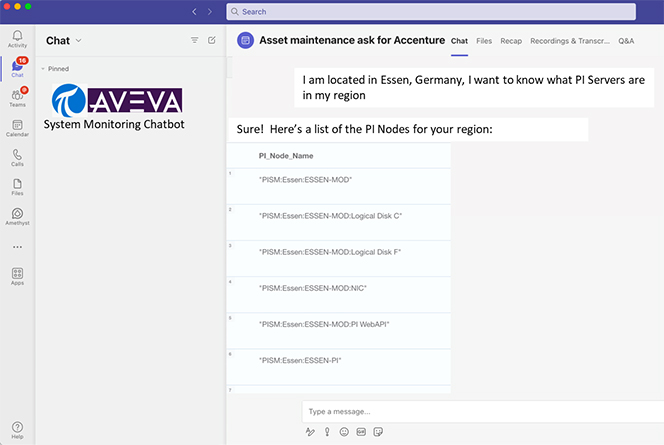Select row "PISM:Essen:ESSEN-MOD"

point(338,186)
